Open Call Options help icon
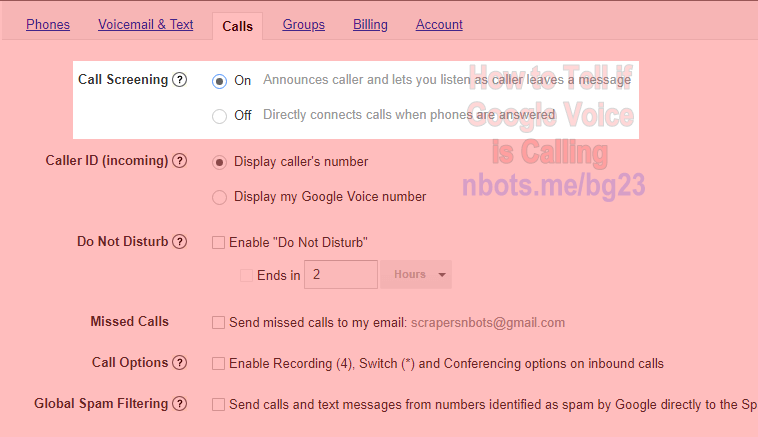Screen dimensions: 758x437 click(179, 363)
